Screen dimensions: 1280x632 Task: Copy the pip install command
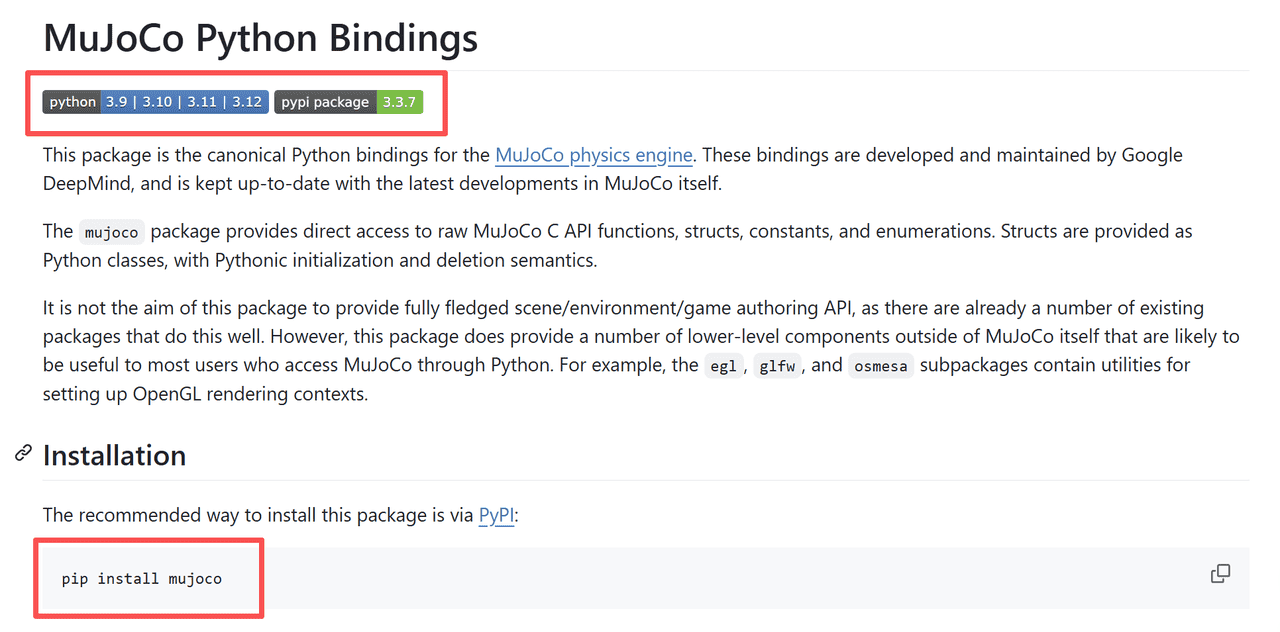tap(1220, 574)
